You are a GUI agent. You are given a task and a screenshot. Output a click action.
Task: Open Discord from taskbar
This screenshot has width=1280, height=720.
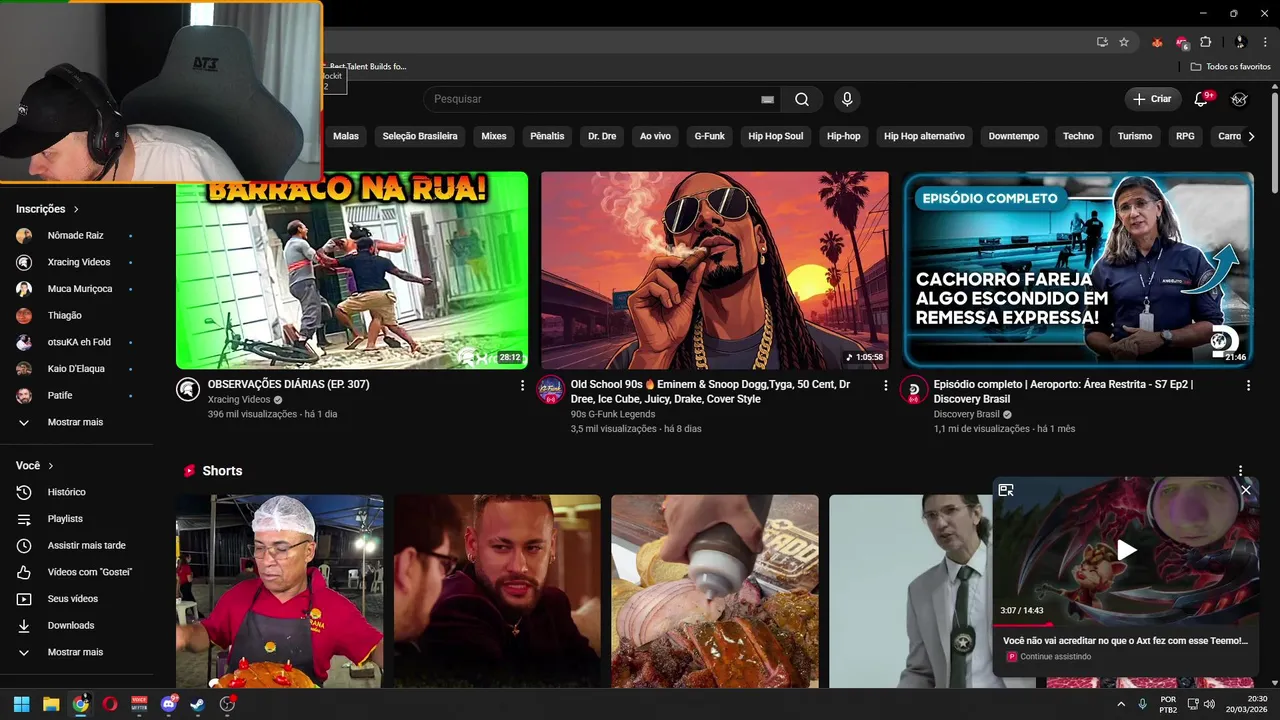point(169,704)
